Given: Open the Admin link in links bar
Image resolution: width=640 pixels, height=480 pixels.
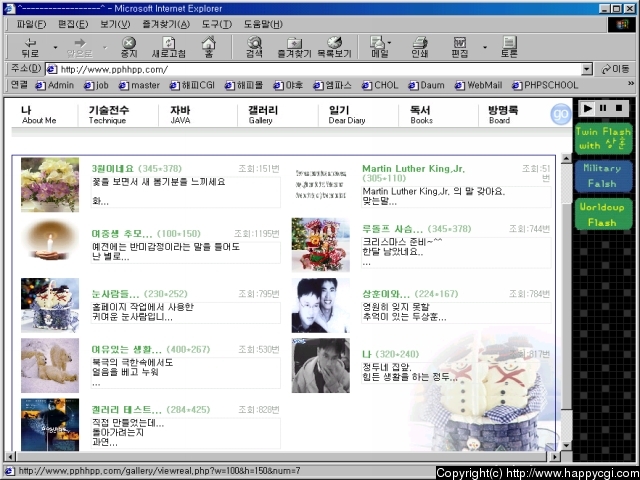Looking at the screenshot, I should tap(55, 85).
